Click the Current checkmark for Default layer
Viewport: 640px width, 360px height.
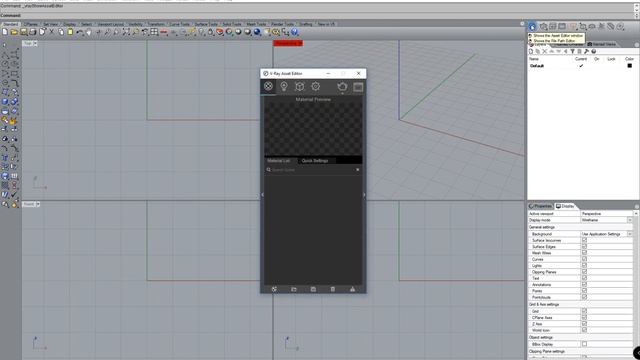coord(581,66)
